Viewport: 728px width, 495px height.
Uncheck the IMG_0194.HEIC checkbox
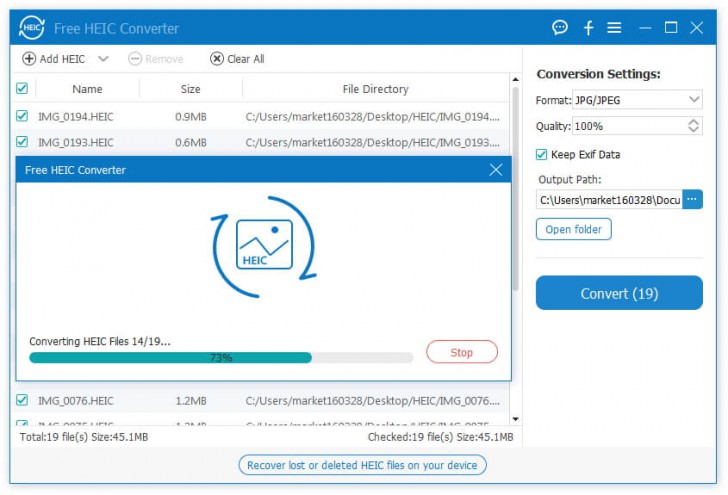click(22, 116)
